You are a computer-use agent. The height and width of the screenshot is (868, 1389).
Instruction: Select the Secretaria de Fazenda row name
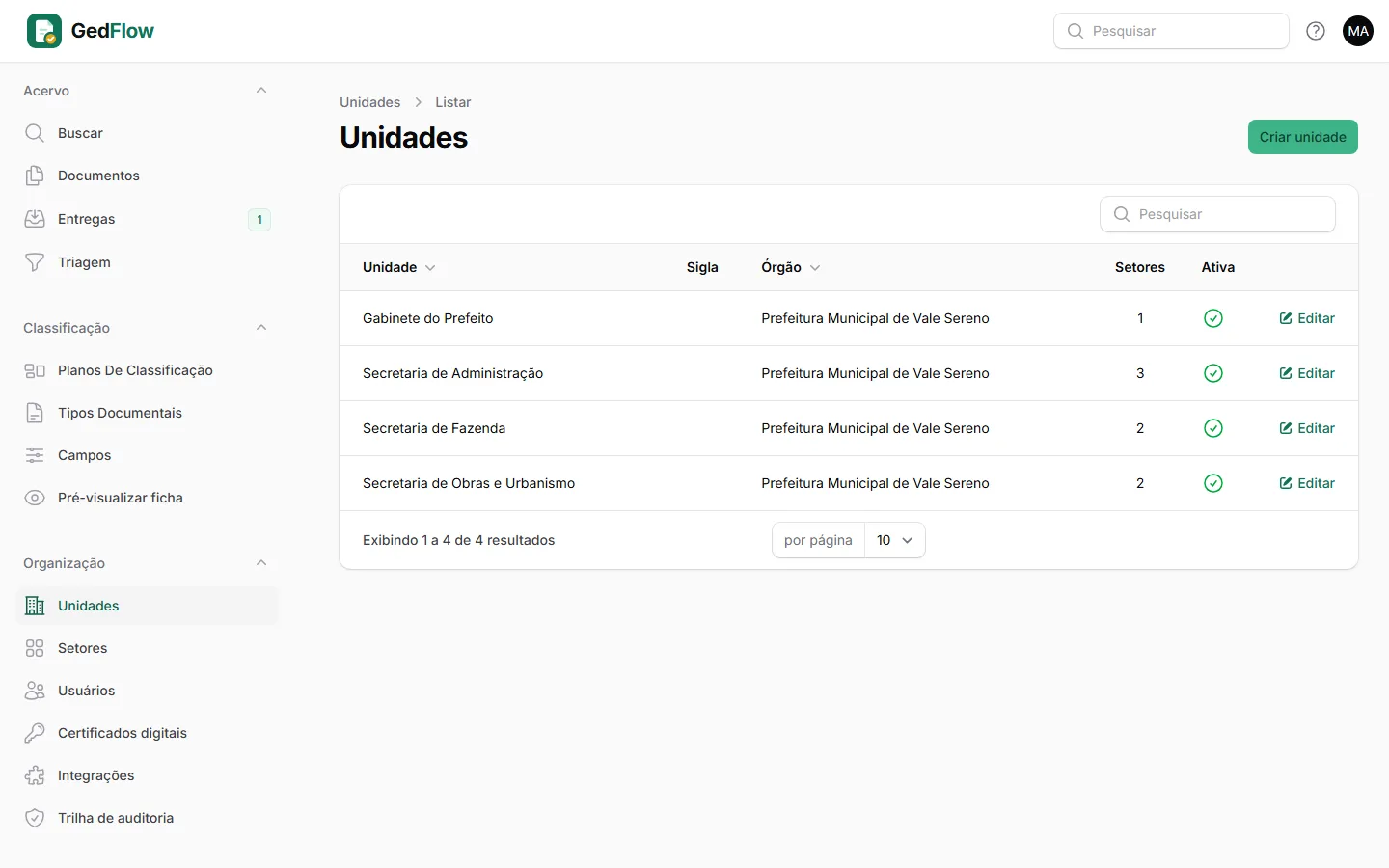tap(434, 428)
